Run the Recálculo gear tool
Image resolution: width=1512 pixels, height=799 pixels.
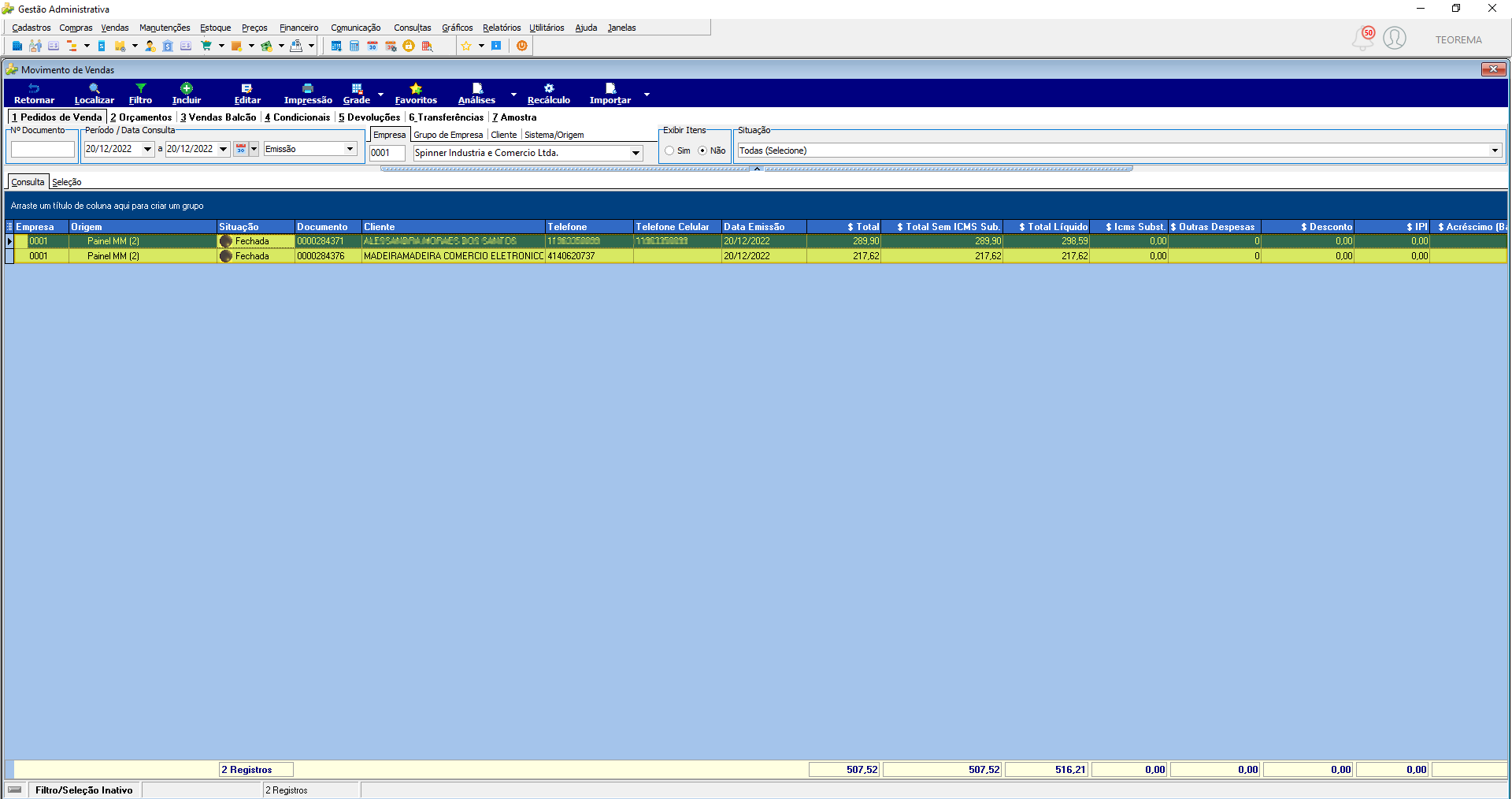point(549,94)
